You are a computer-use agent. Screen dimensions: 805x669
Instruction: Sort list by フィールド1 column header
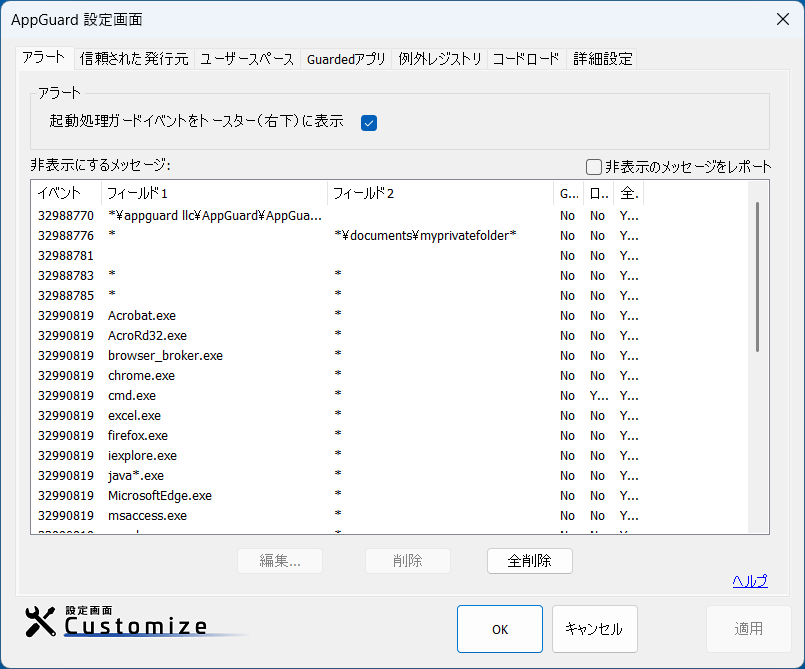coord(214,193)
